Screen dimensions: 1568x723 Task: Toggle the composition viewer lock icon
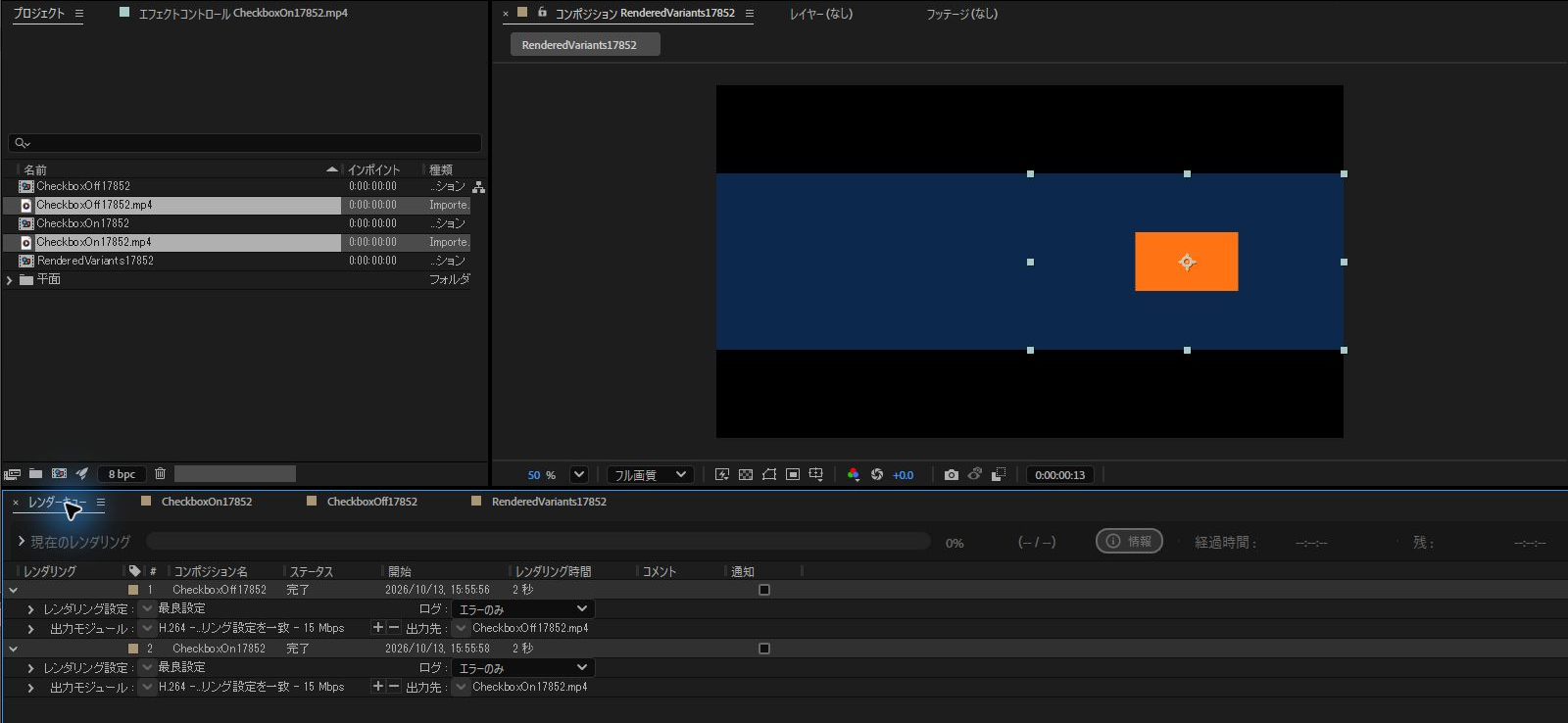pyautogui.click(x=542, y=13)
